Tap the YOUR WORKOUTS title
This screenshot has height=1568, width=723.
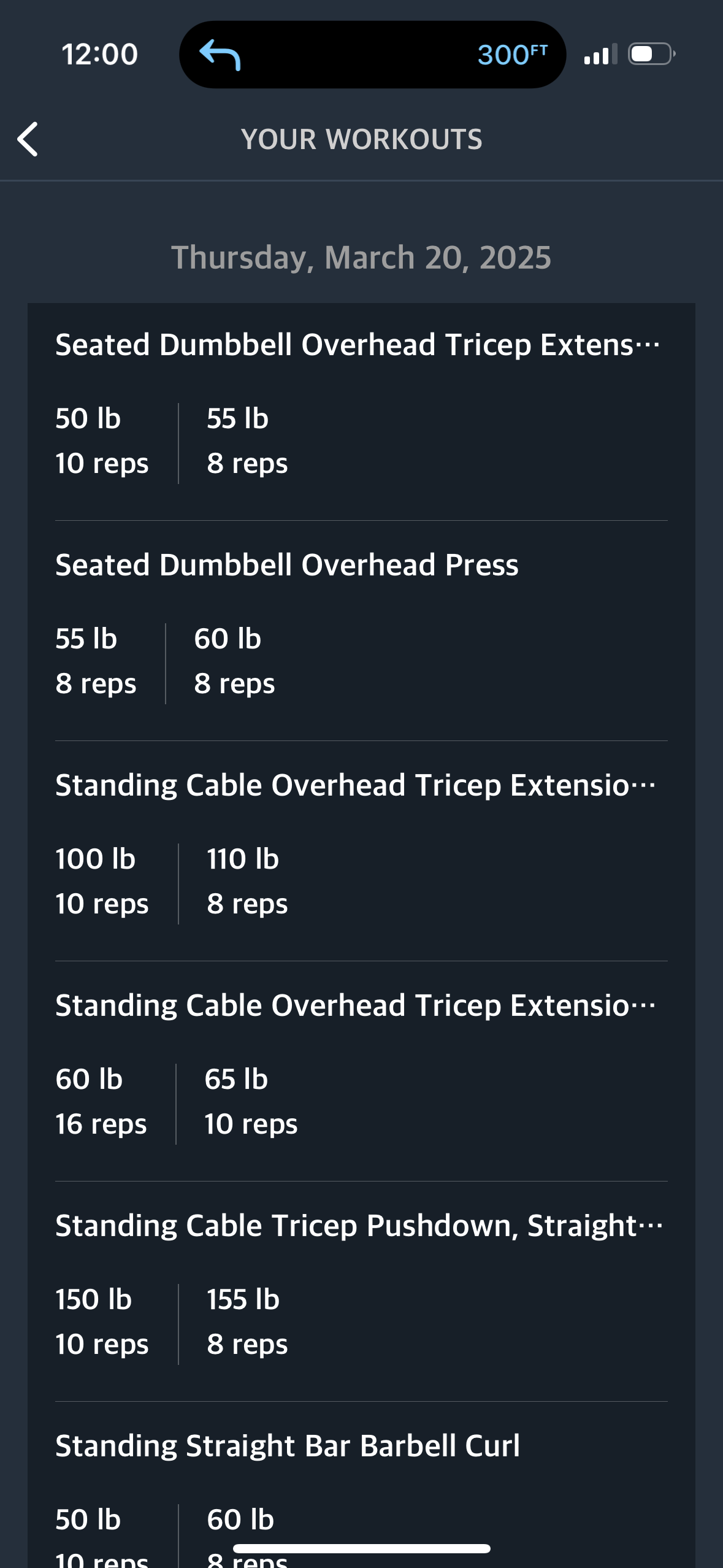click(x=362, y=139)
